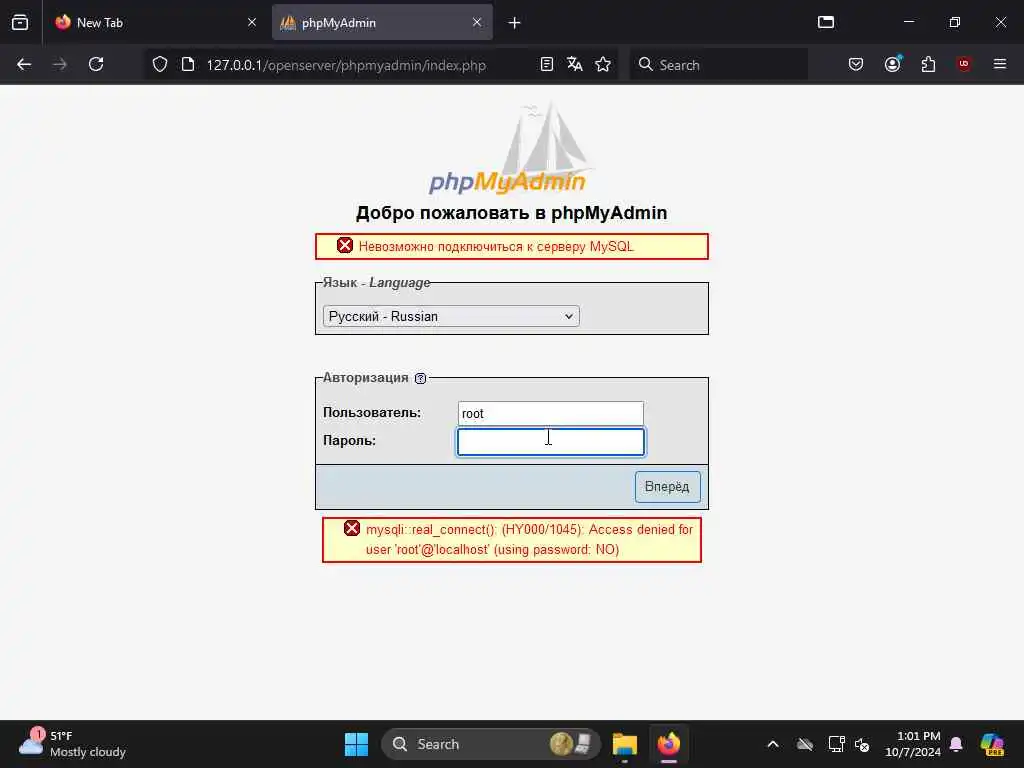
Task: Reload the current page
Action: (96, 64)
